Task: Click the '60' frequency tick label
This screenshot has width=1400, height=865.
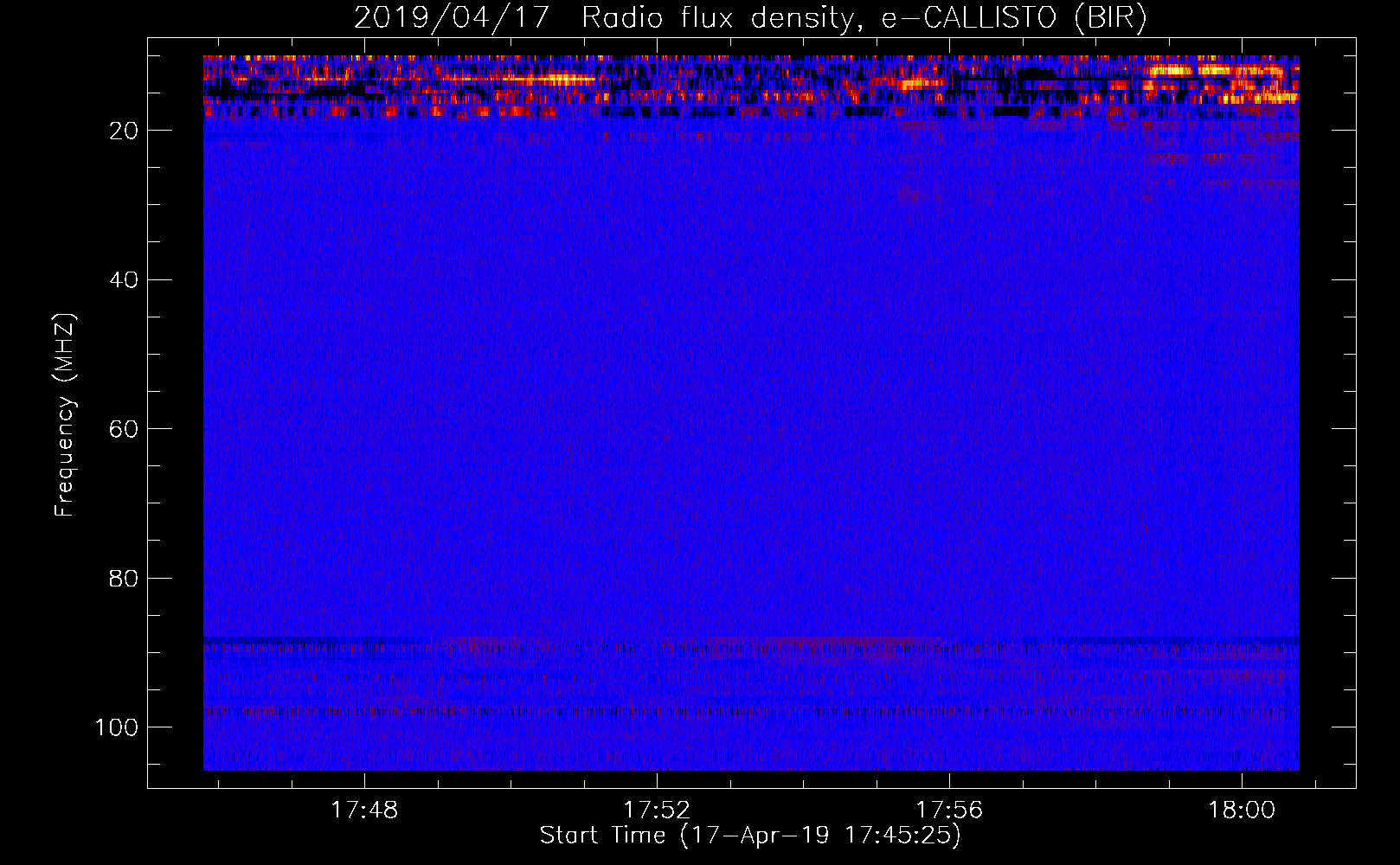Action: (124, 429)
